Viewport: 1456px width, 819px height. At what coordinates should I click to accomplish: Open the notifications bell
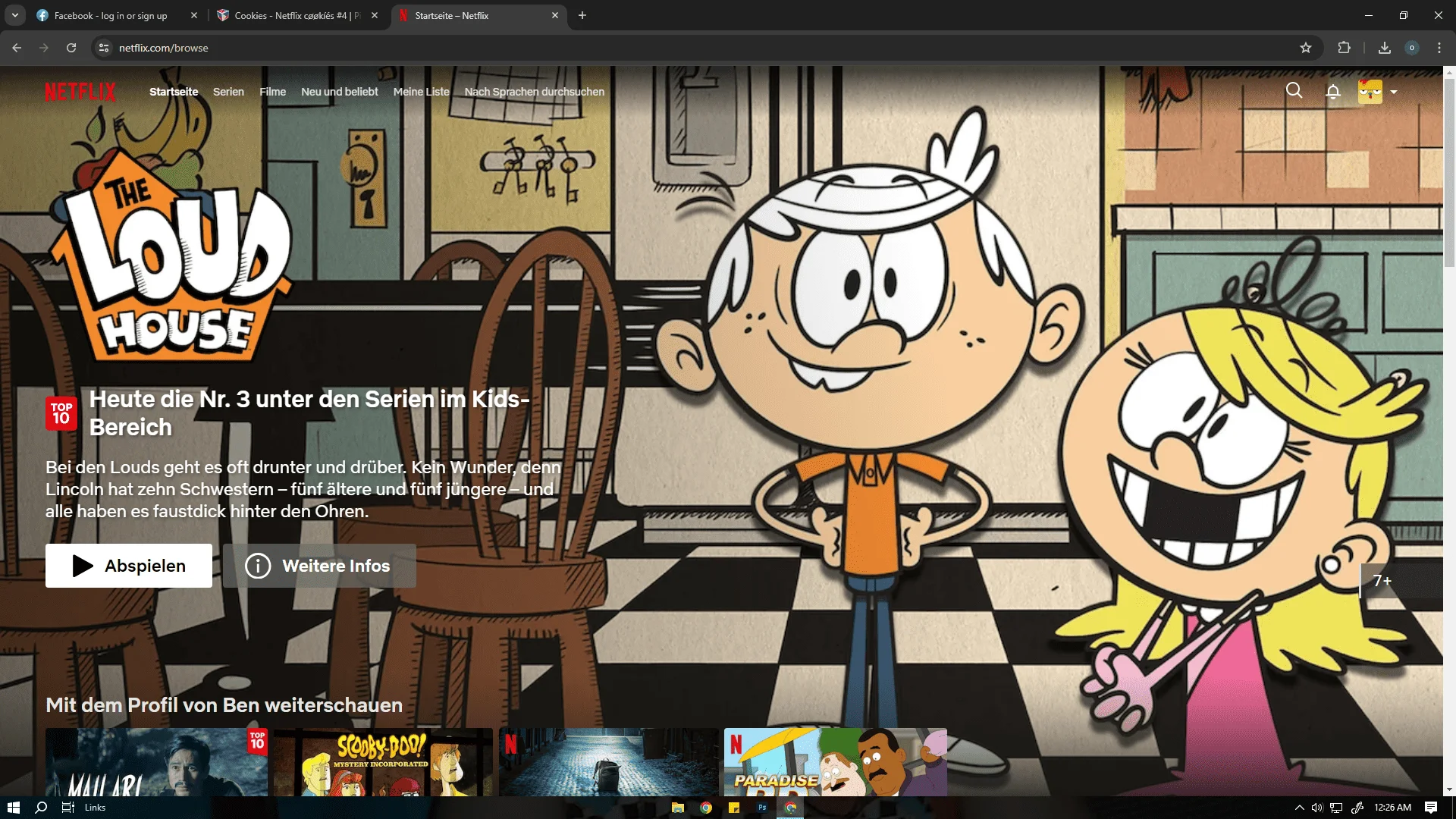1332,92
